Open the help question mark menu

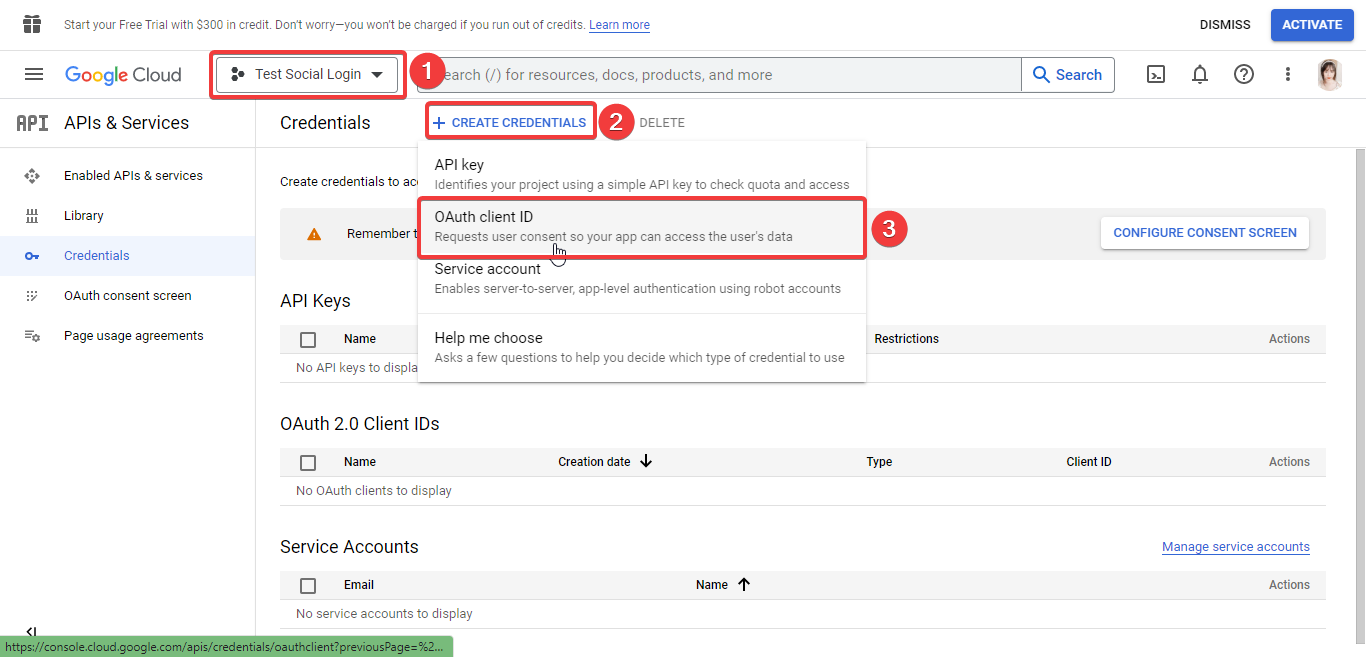[x=1244, y=74]
